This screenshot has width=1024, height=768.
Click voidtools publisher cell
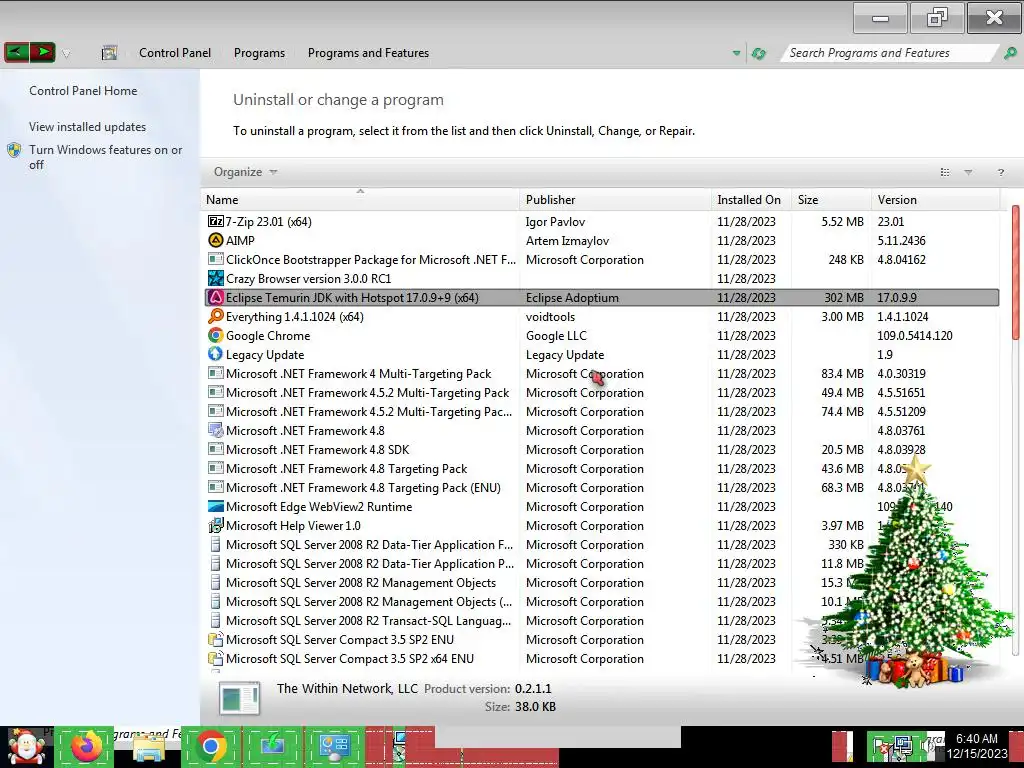click(551, 316)
